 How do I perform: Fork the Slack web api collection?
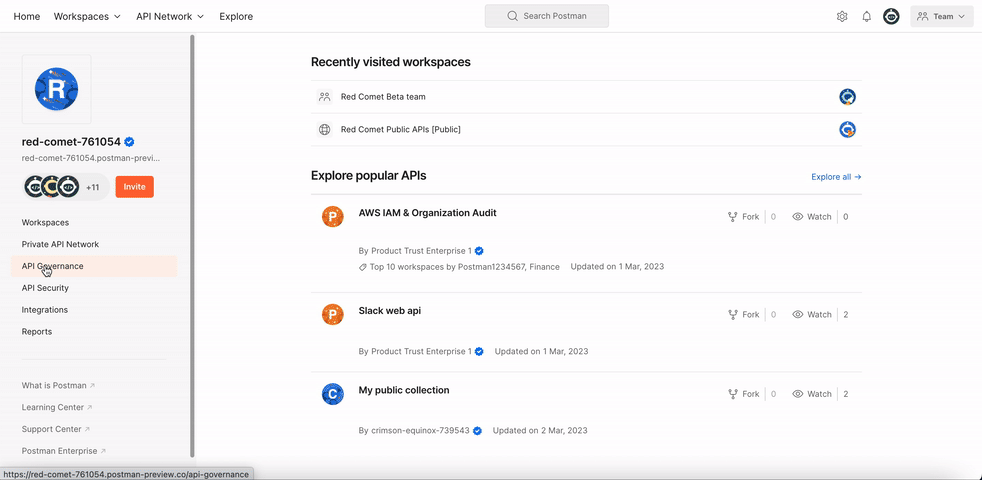tap(743, 315)
